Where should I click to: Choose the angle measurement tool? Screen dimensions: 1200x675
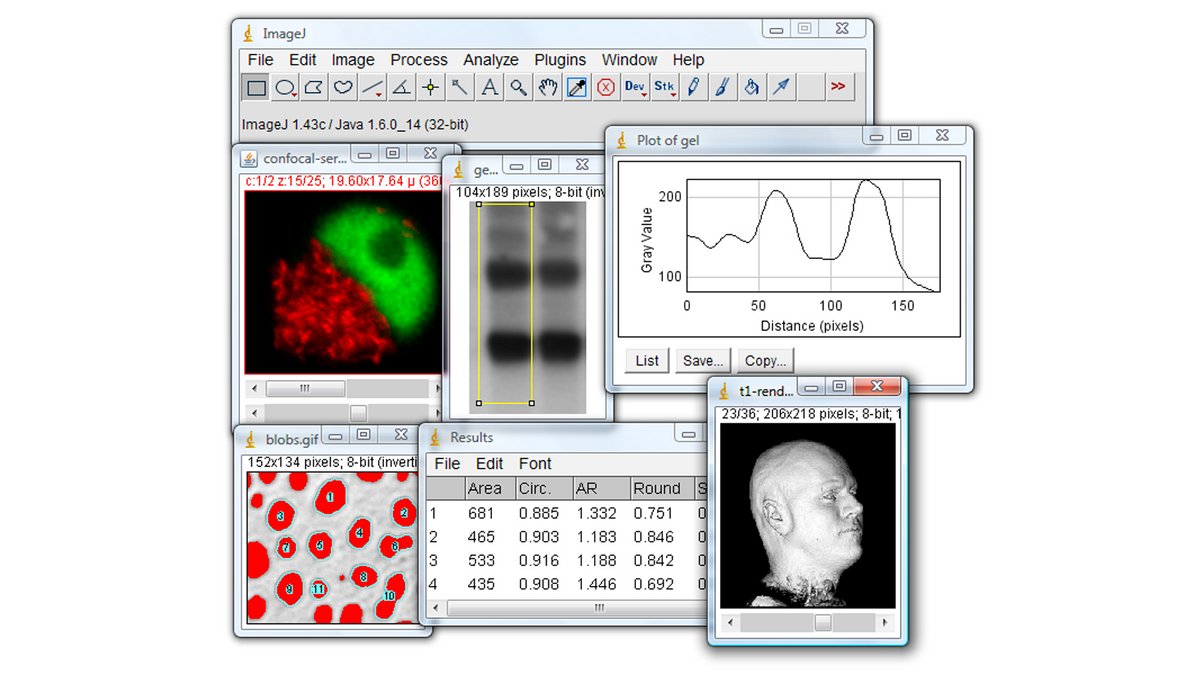pyautogui.click(x=402, y=88)
